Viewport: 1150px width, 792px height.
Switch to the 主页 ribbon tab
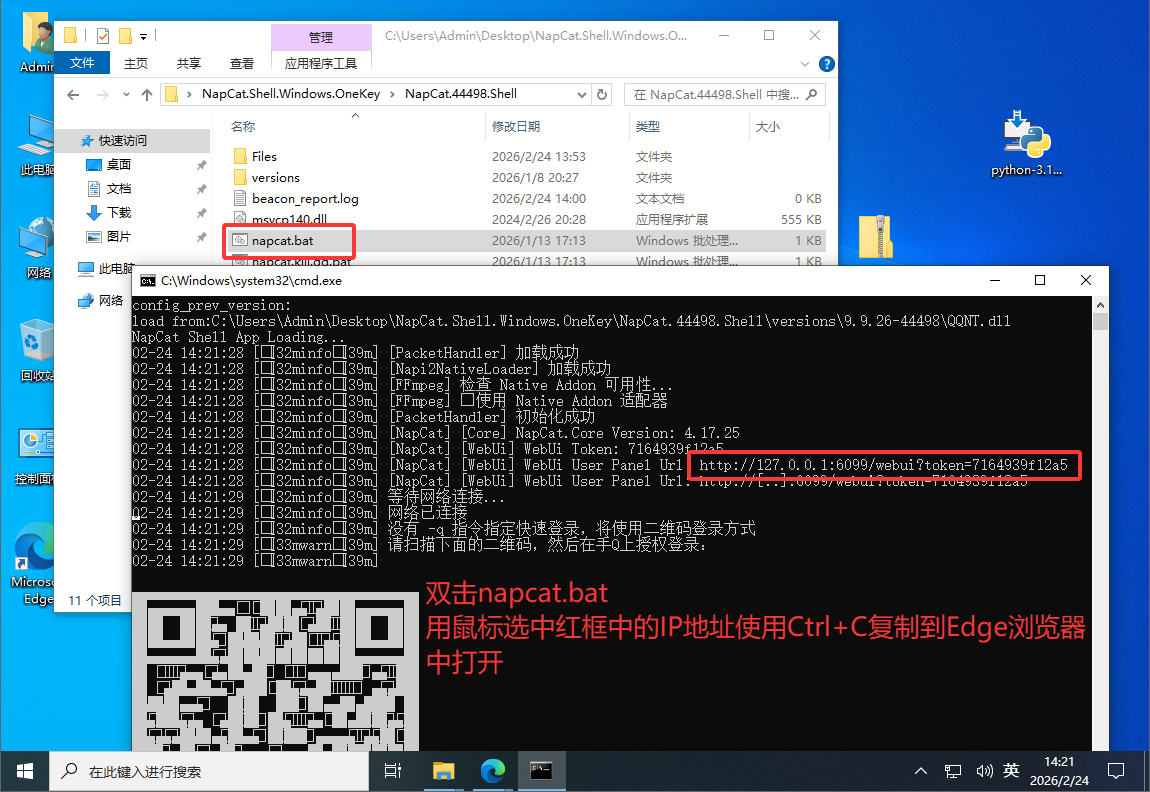(136, 63)
